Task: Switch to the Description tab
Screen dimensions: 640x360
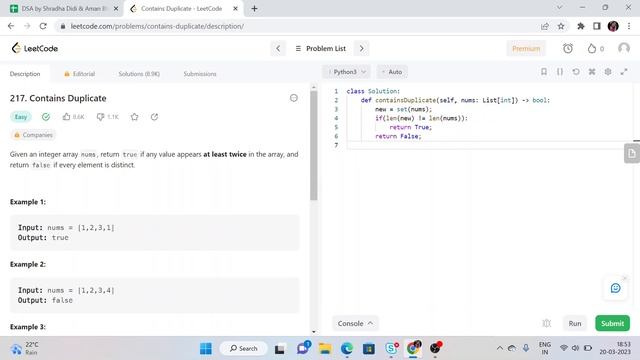Action: (x=25, y=74)
